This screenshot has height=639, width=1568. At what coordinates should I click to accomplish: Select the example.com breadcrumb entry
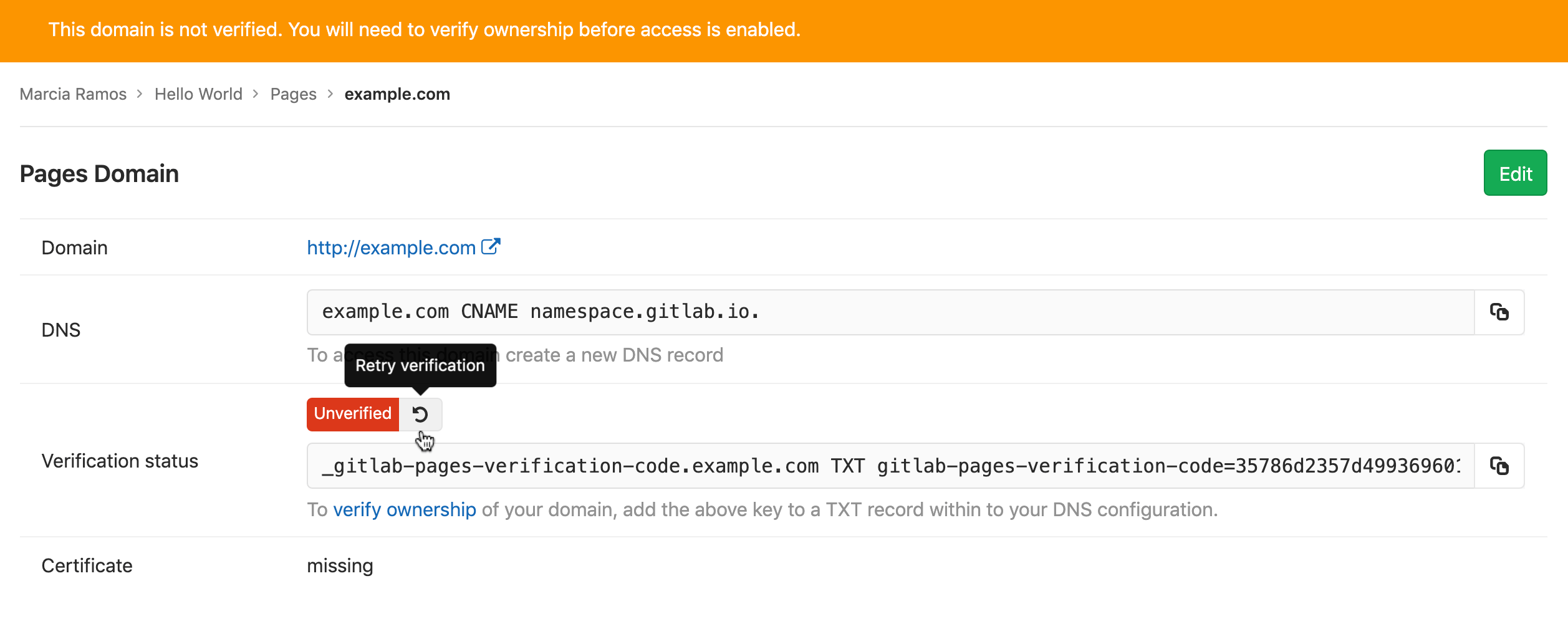[397, 94]
